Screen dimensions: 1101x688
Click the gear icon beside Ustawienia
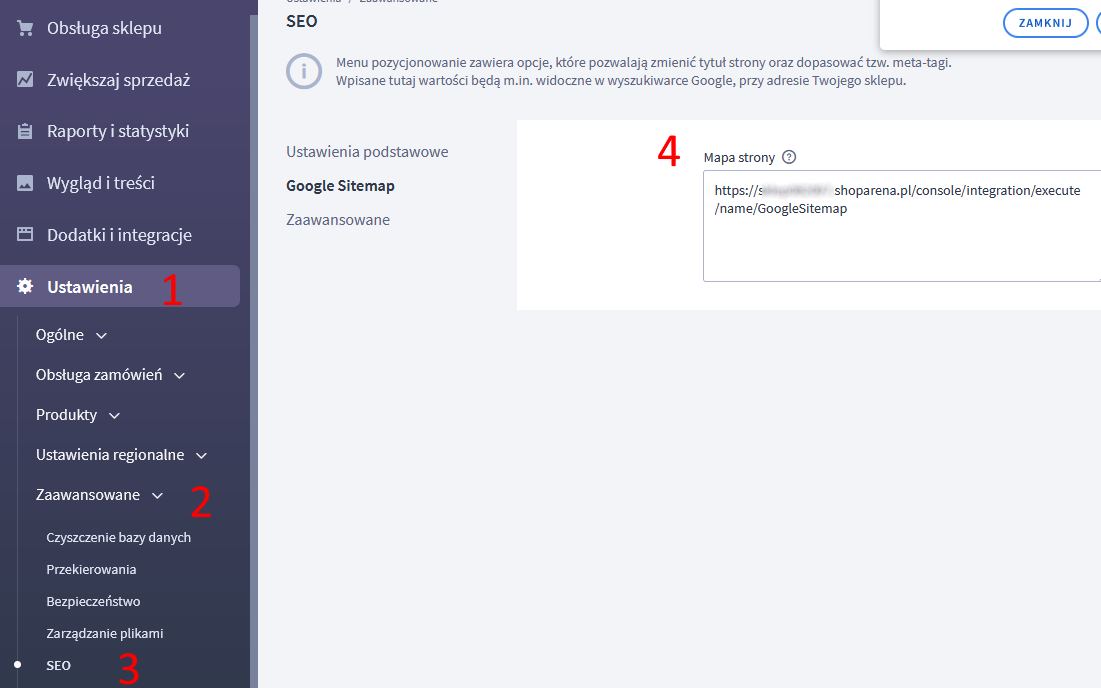tap(25, 287)
